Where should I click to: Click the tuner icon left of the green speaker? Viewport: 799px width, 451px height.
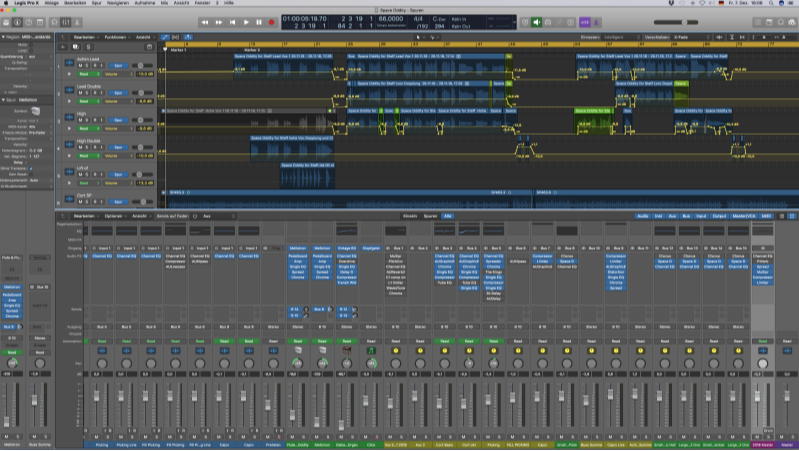pyautogui.click(x=525, y=22)
